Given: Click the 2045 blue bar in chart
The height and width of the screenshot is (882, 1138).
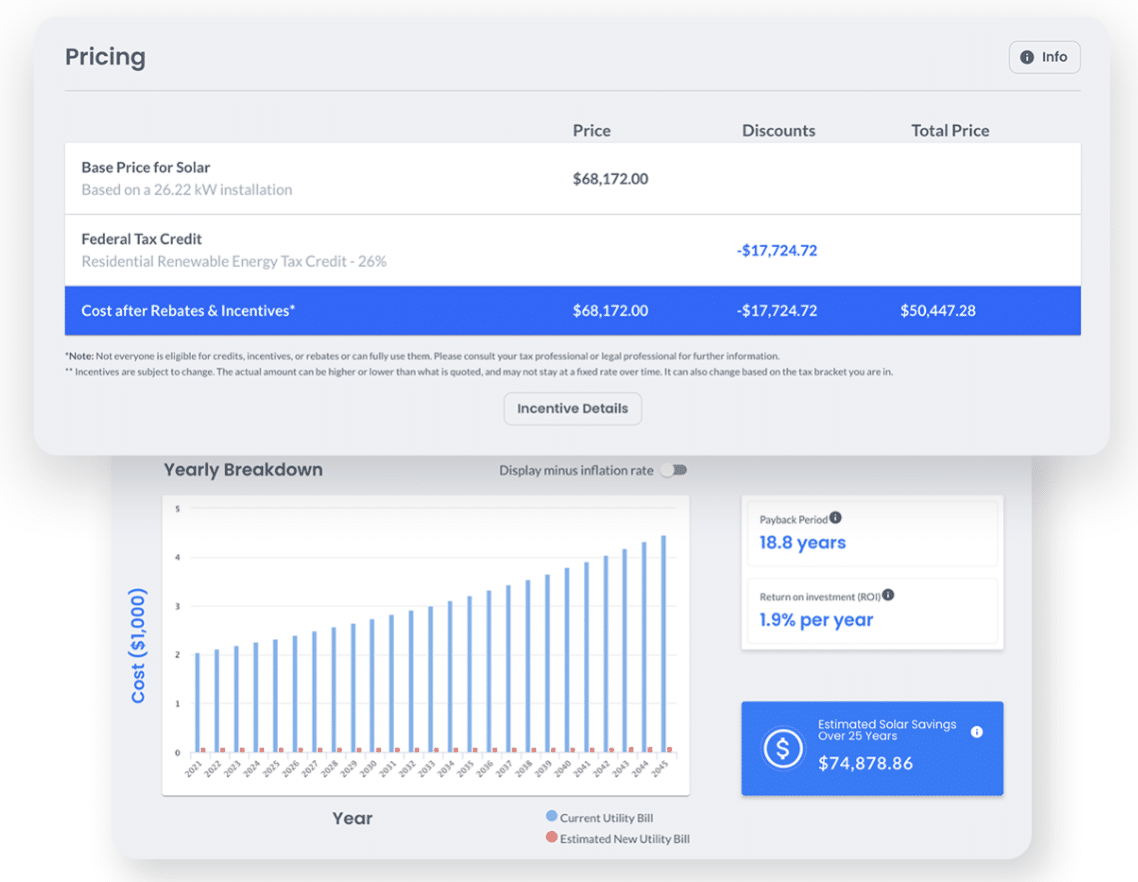Looking at the screenshot, I should coord(663,640).
